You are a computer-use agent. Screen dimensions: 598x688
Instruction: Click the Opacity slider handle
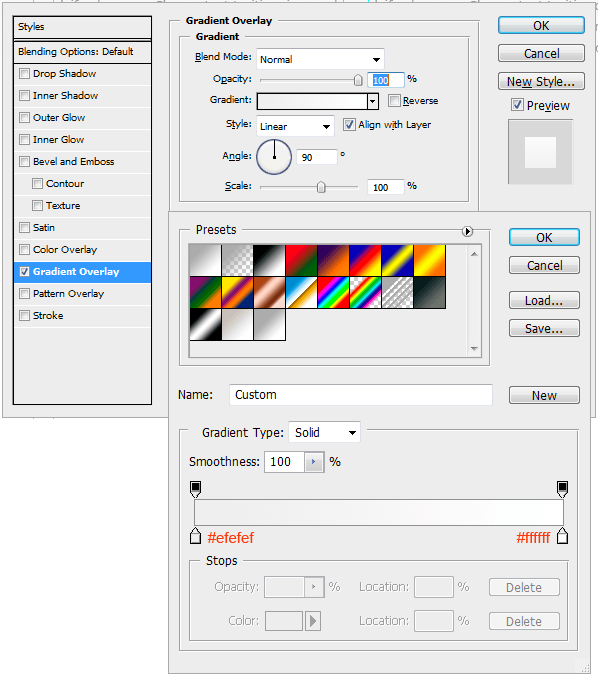tap(358, 80)
